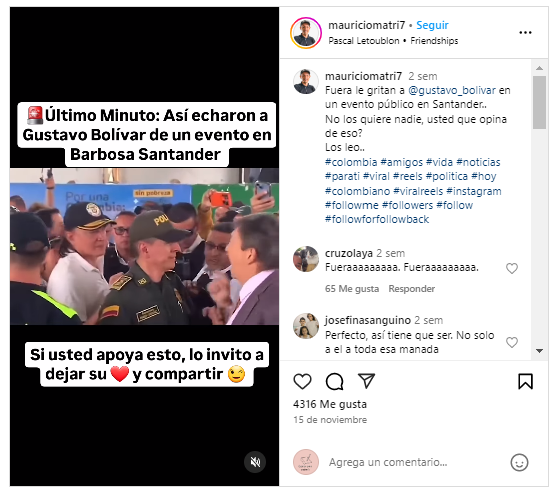Like the post with heart icon
This screenshot has height=491, width=555.
pyautogui.click(x=302, y=381)
